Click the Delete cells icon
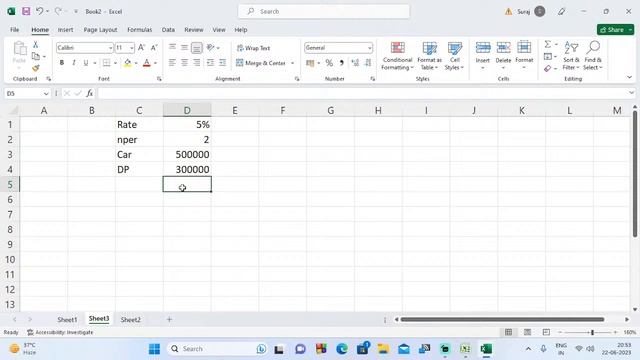This screenshot has height=360, width=640. pos(503,48)
